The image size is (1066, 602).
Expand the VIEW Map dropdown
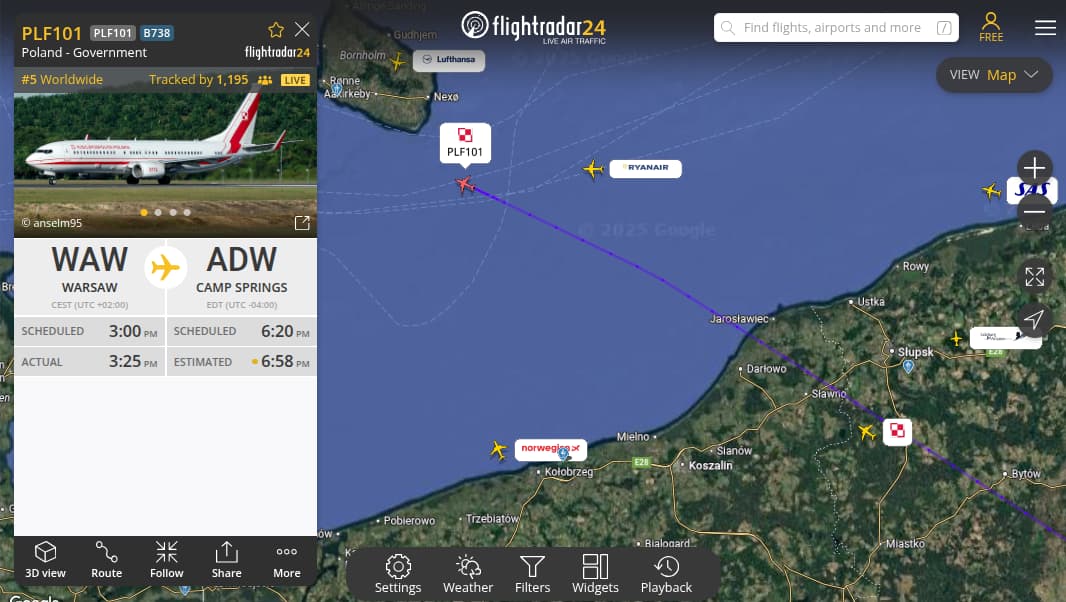tap(994, 75)
